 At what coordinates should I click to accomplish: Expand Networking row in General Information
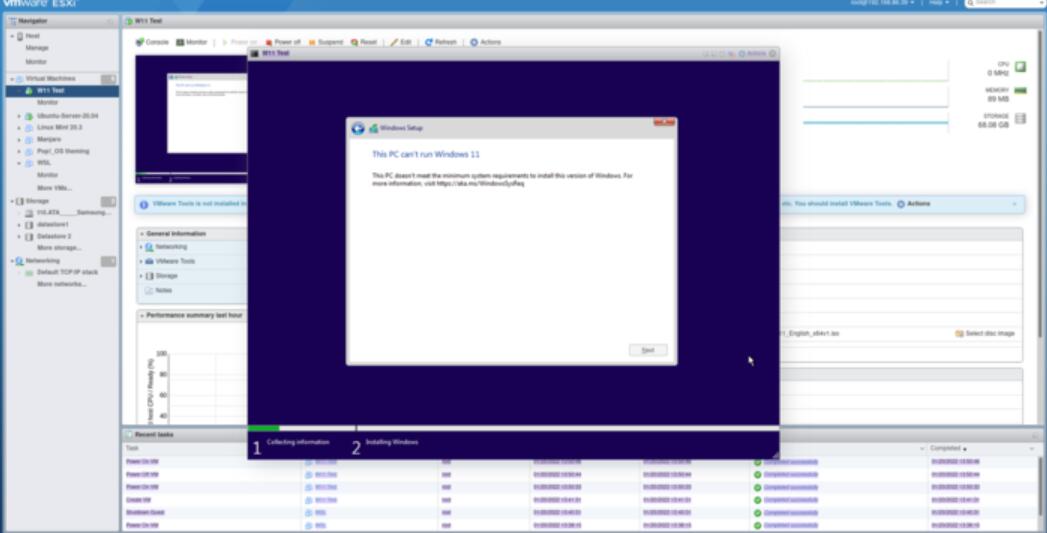142,247
